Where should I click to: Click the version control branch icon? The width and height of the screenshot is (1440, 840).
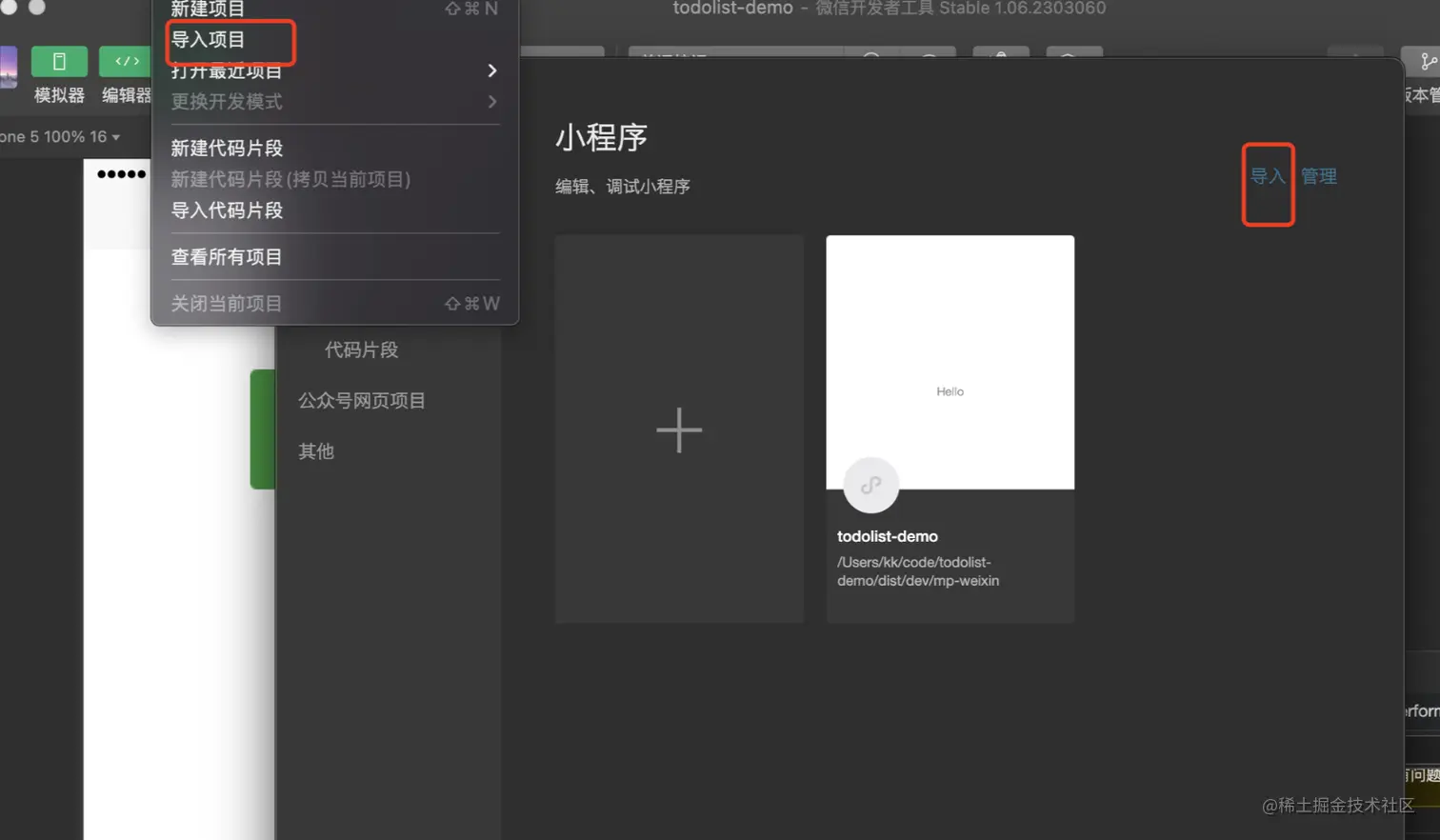1427,62
